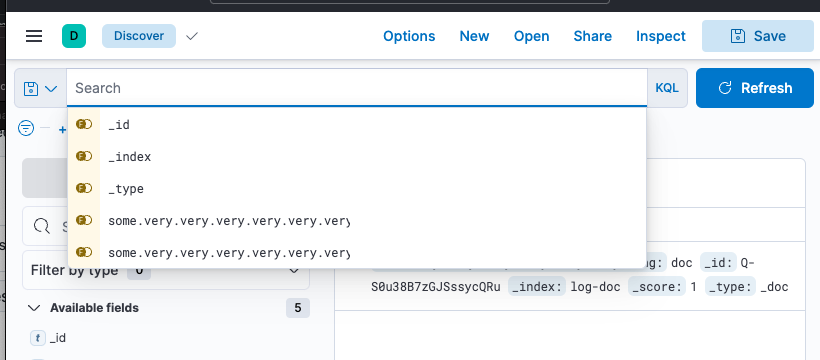Open the saved queries dropdown

click(40, 88)
